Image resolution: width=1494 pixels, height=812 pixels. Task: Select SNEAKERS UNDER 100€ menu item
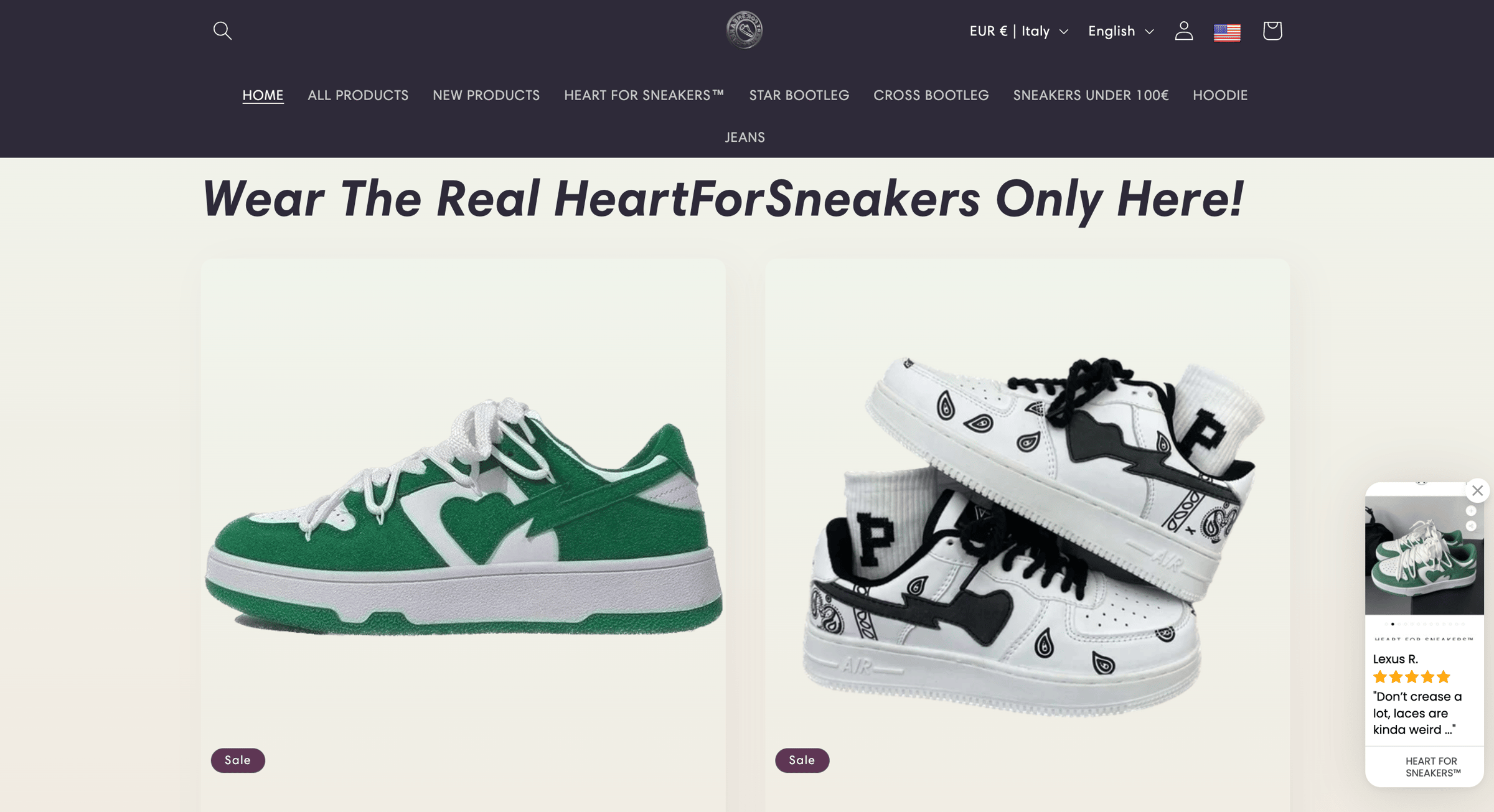tap(1091, 95)
